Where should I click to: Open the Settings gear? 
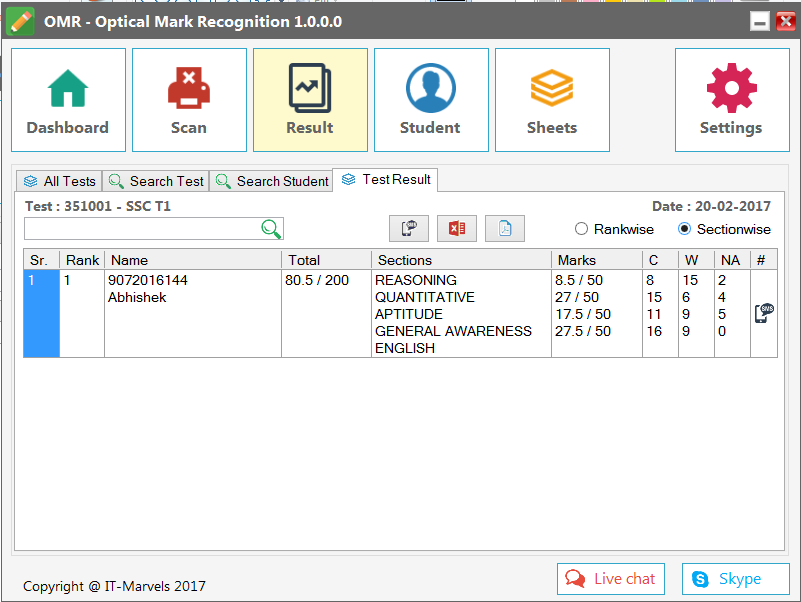(x=732, y=100)
